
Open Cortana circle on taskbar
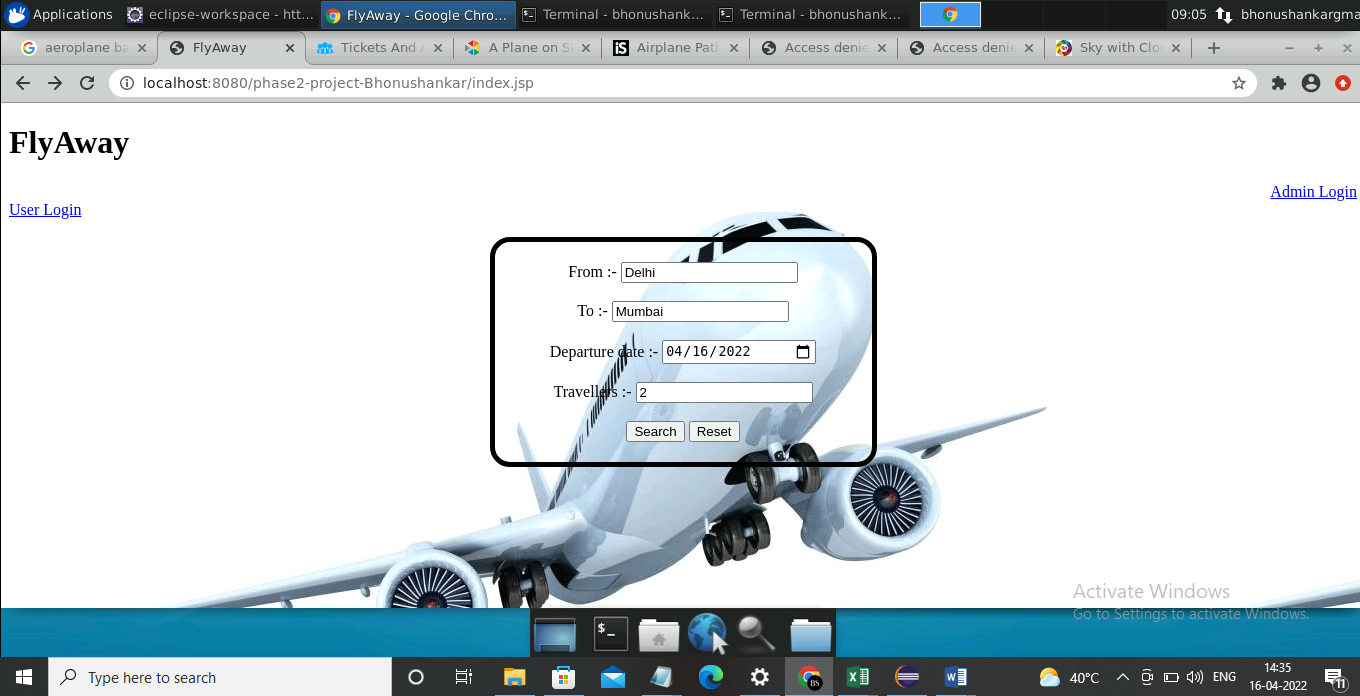[x=416, y=677]
